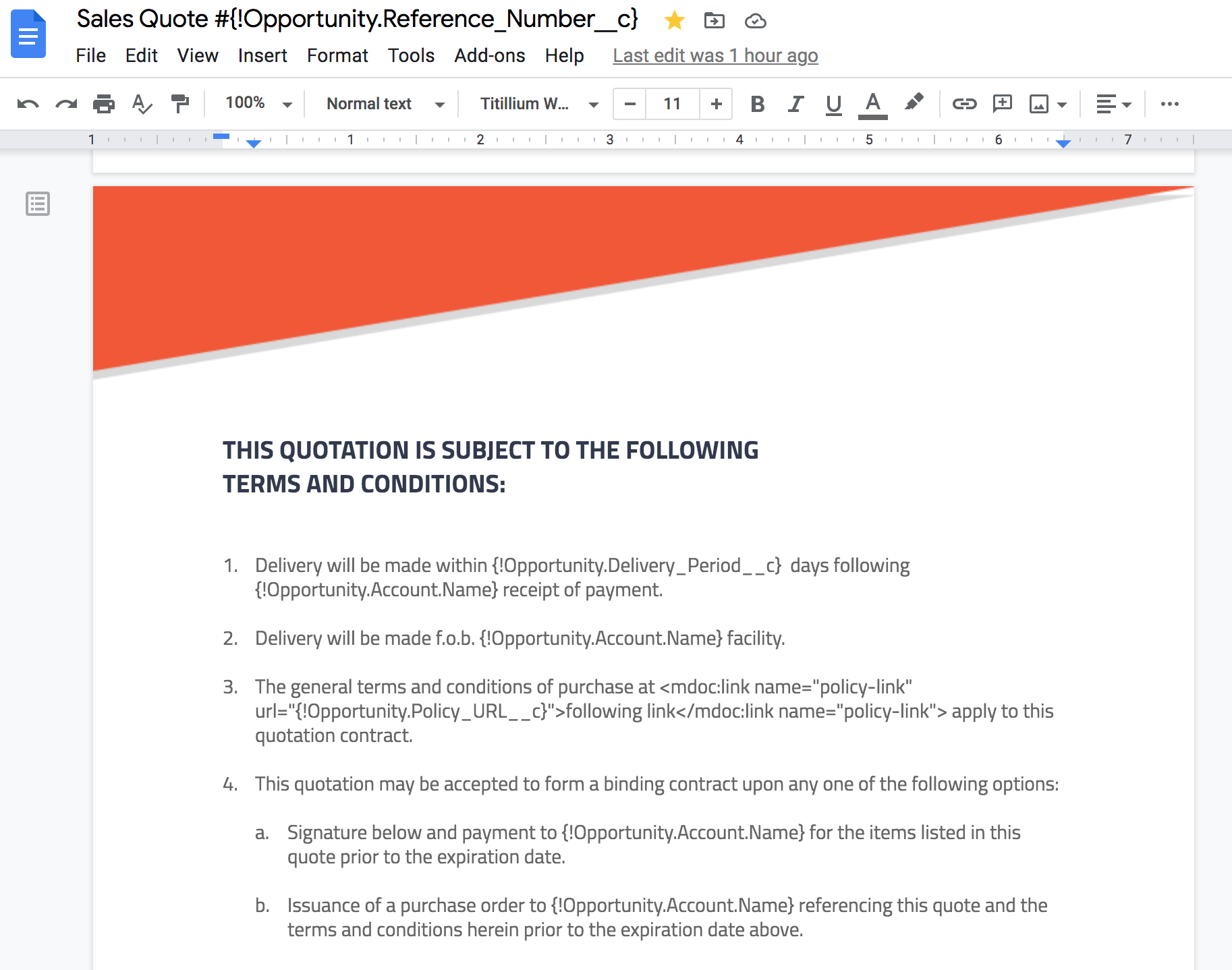Viewport: 1232px width, 970px height.
Task: Open the Insert link icon
Action: click(964, 104)
